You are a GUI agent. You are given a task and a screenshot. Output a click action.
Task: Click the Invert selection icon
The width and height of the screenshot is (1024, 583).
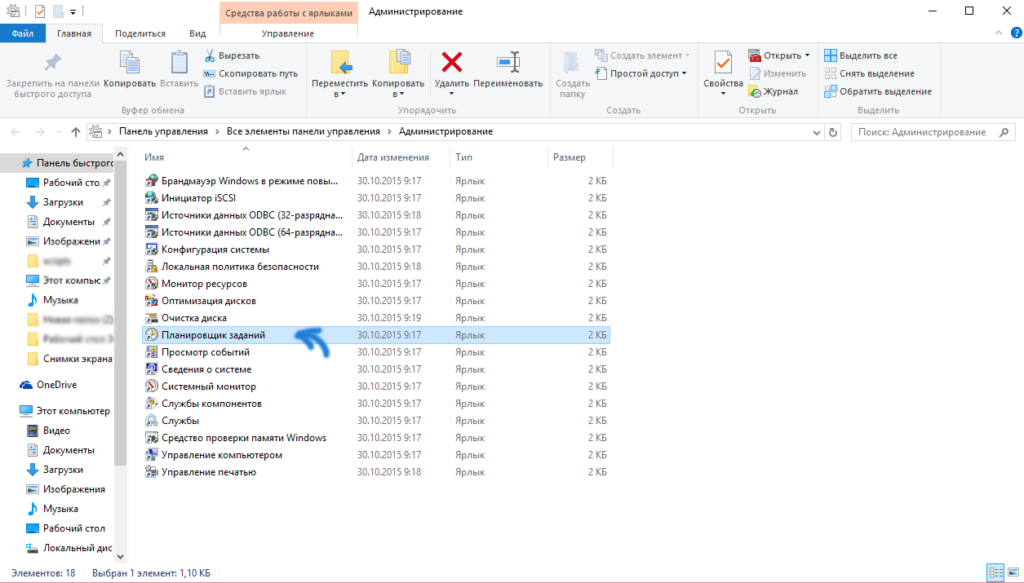tap(830, 91)
